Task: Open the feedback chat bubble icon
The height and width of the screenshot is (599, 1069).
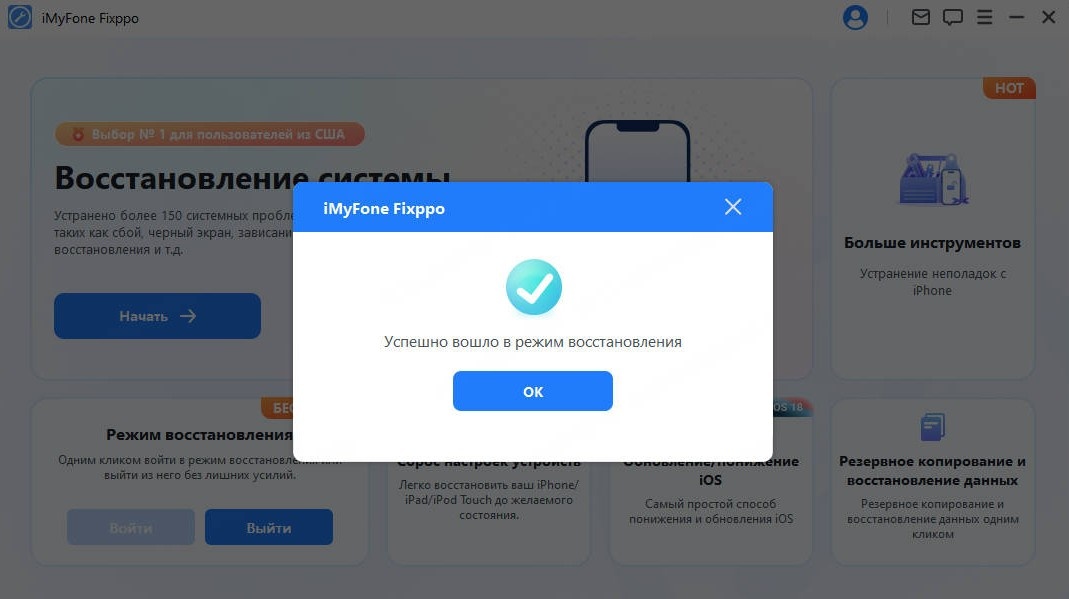Action: click(x=952, y=17)
